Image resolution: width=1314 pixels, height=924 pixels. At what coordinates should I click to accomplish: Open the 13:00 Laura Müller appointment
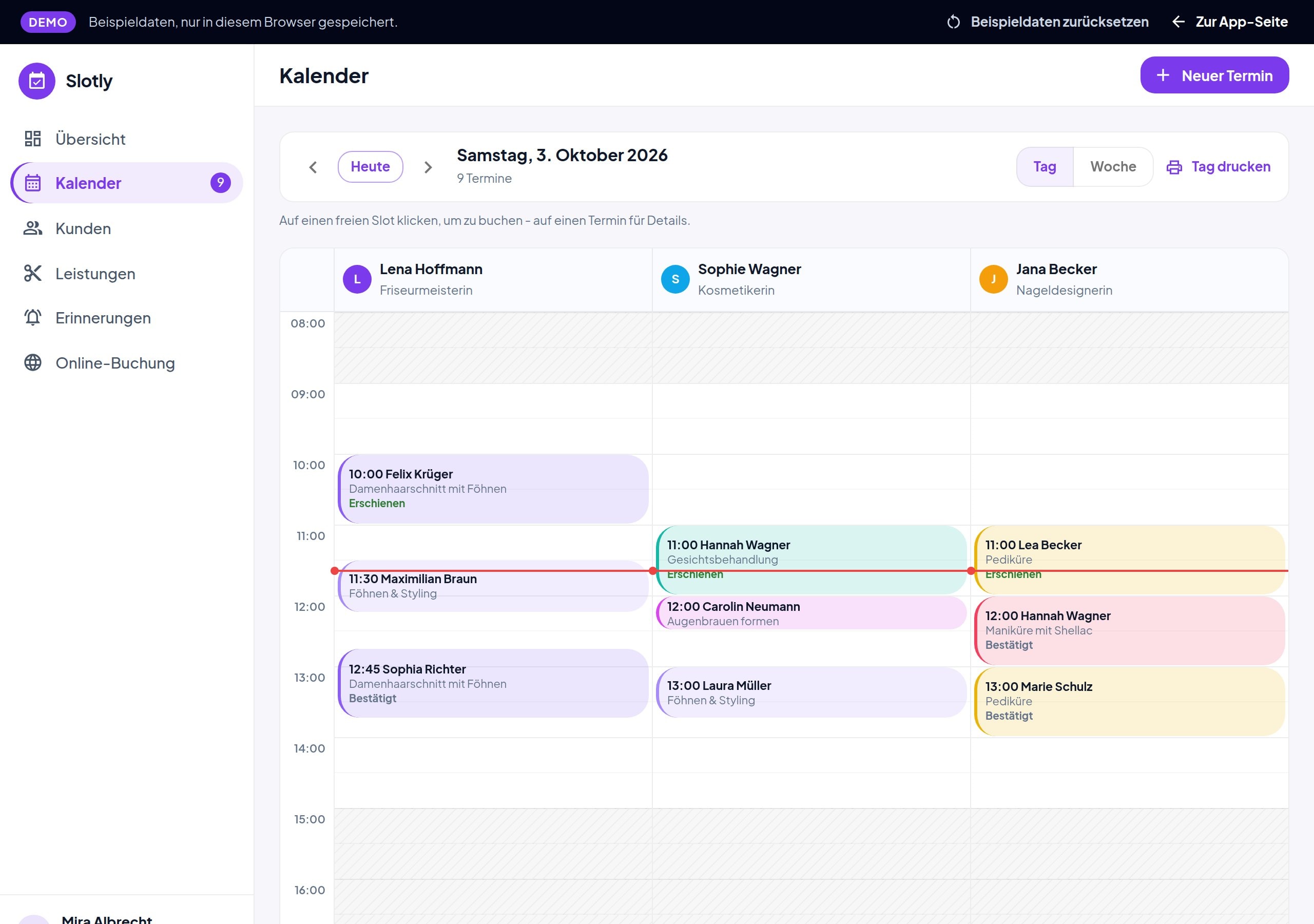[x=811, y=692]
